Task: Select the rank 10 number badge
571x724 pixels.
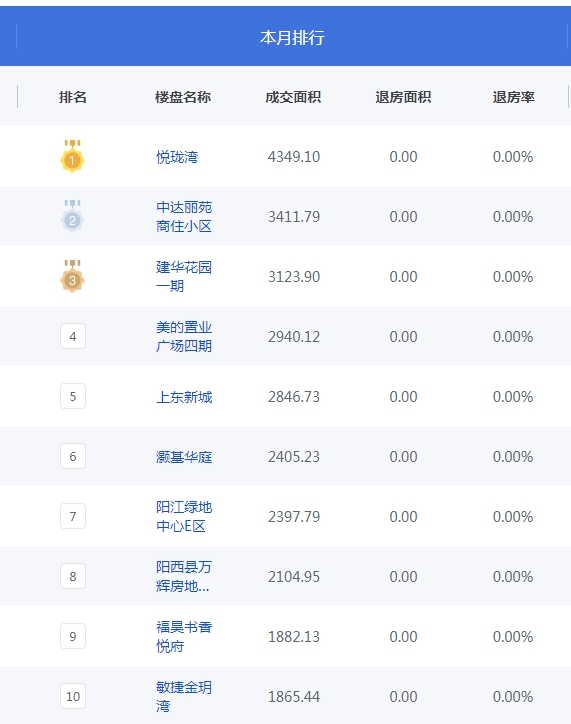Action: coord(73,696)
